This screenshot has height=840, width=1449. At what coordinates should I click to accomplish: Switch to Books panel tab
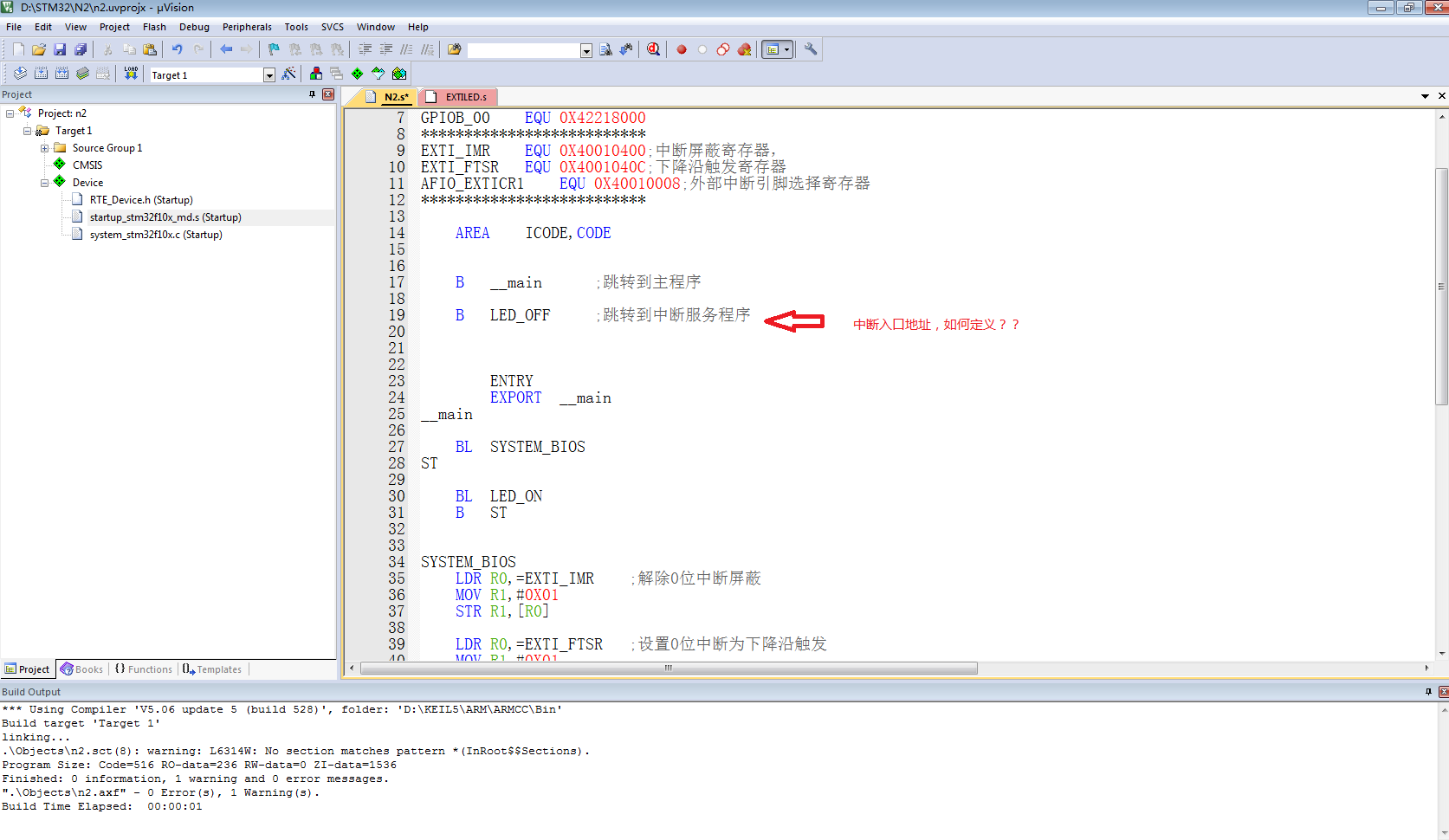81,669
